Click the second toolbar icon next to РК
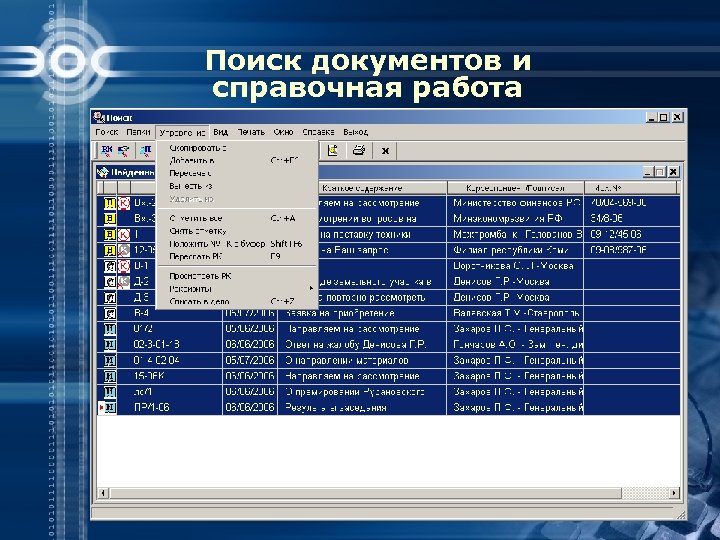This screenshot has width=720, height=540. (124, 150)
